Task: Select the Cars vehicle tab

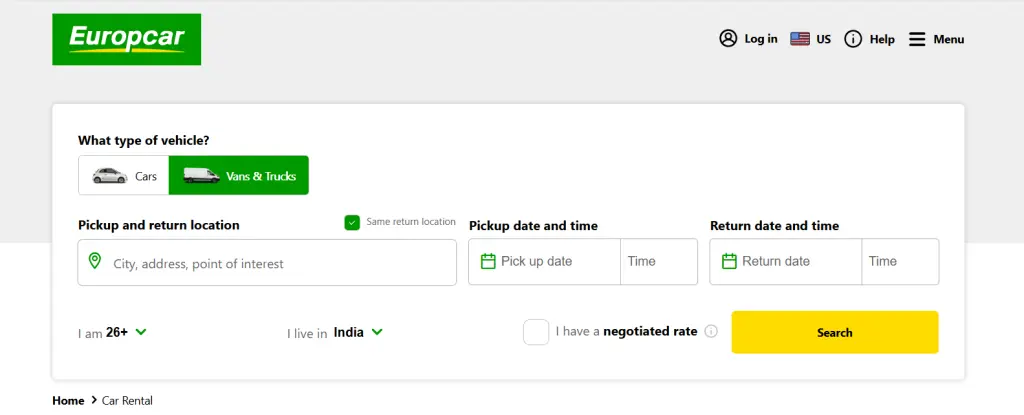Action: (124, 176)
